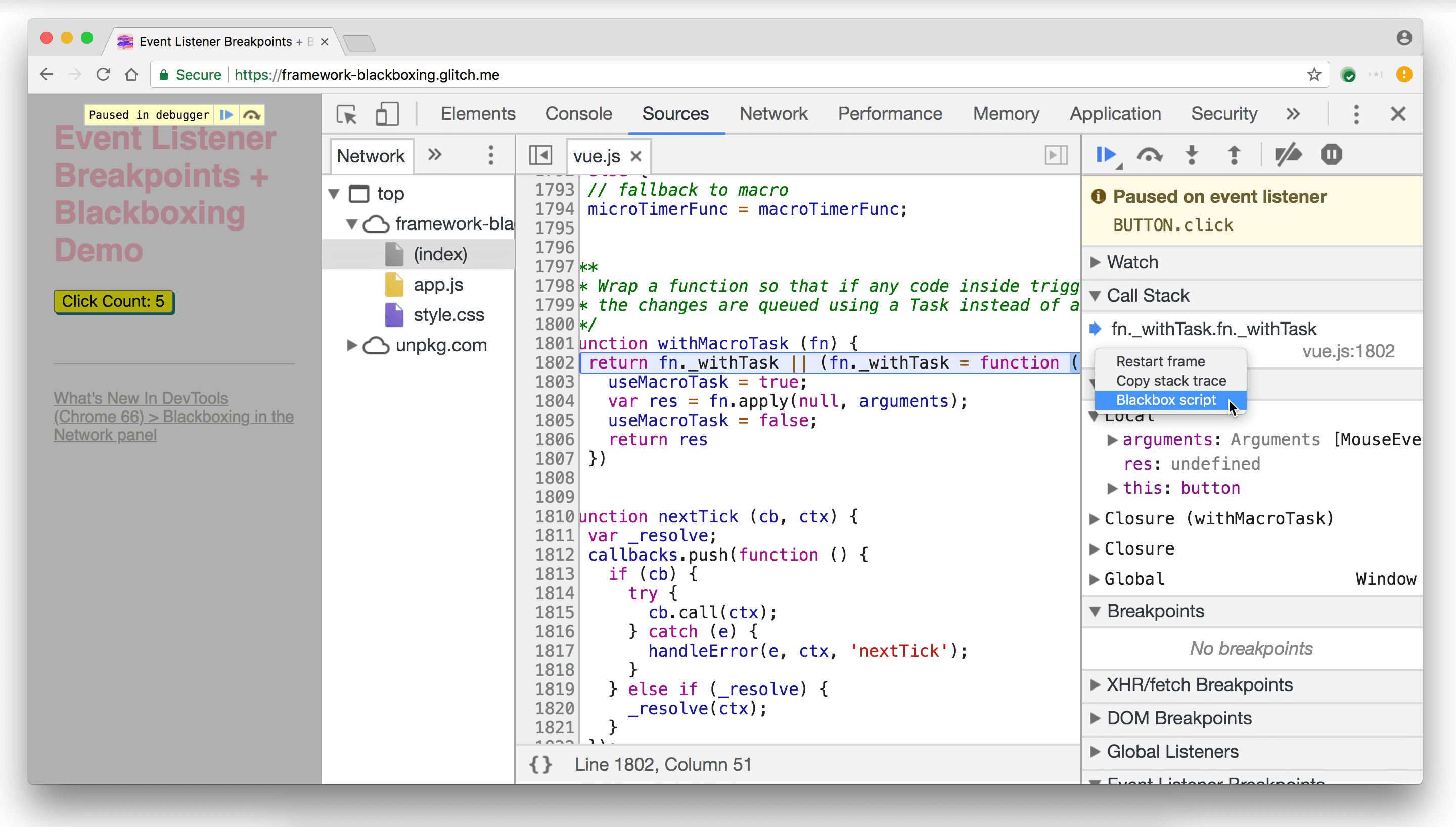
Task: Click the Step into next function call icon
Action: click(1191, 155)
